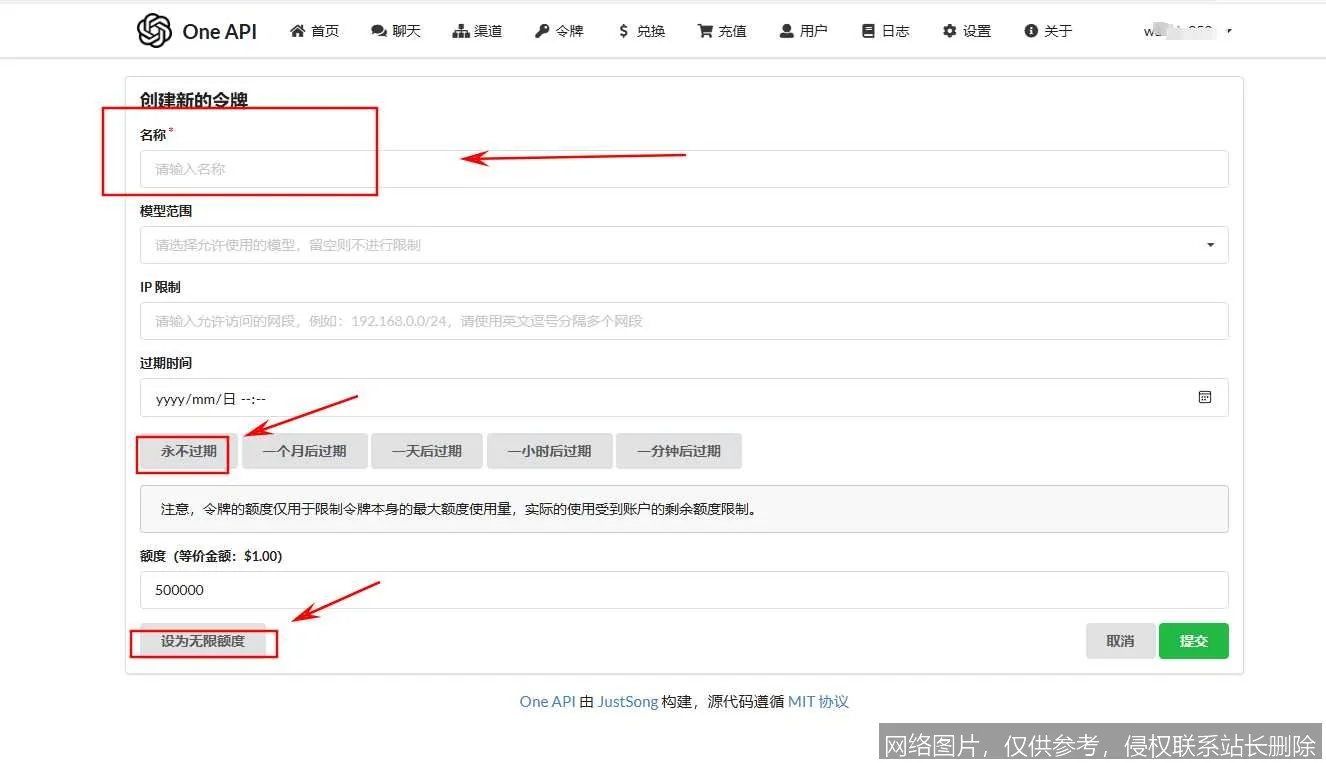This screenshot has height=763, width=1326.
Task: Open the 日志 logs page
Action: (885, 30)
